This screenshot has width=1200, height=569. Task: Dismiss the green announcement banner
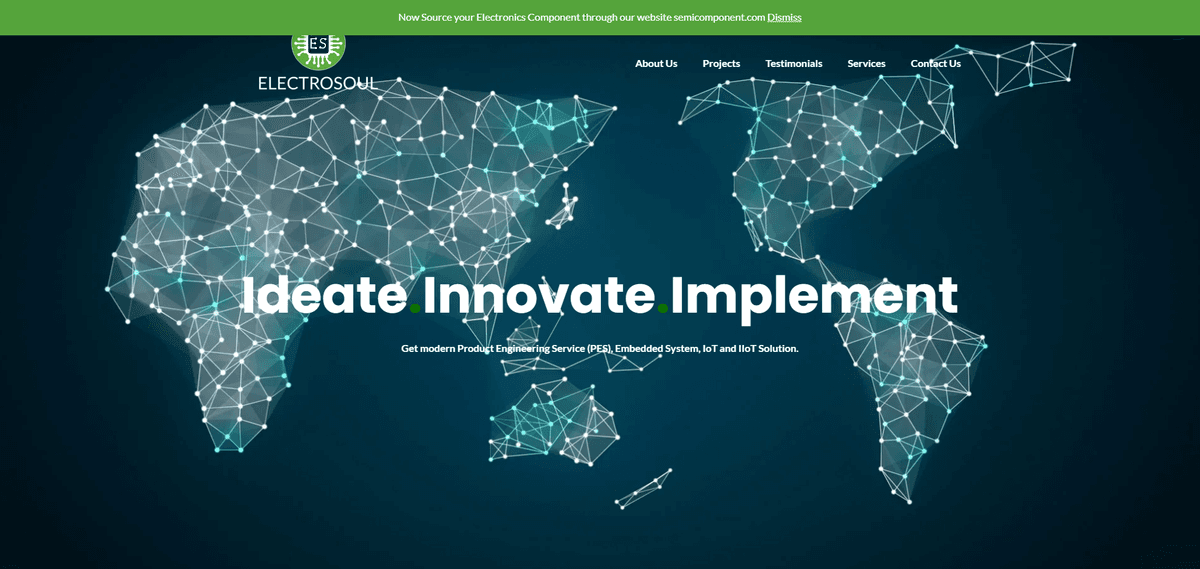(784, 17)
